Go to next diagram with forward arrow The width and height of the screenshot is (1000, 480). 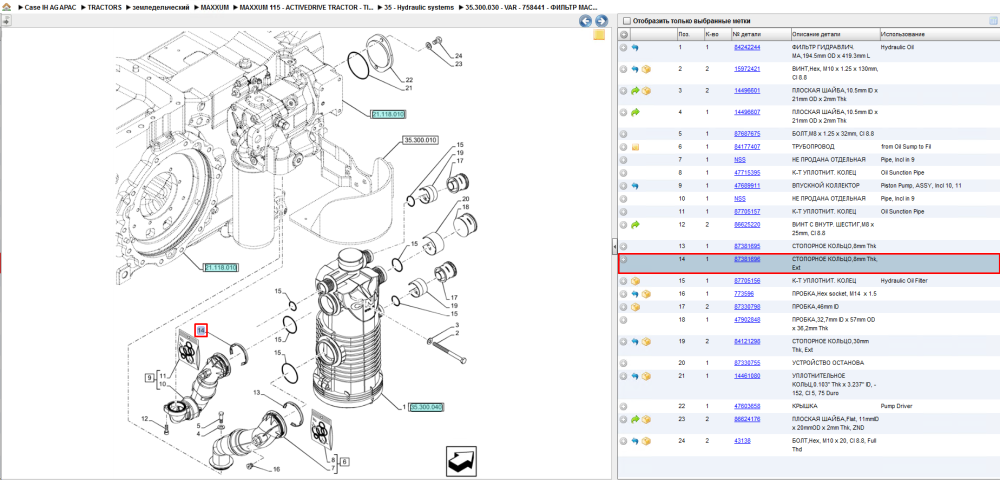click(x=600, y=21)
